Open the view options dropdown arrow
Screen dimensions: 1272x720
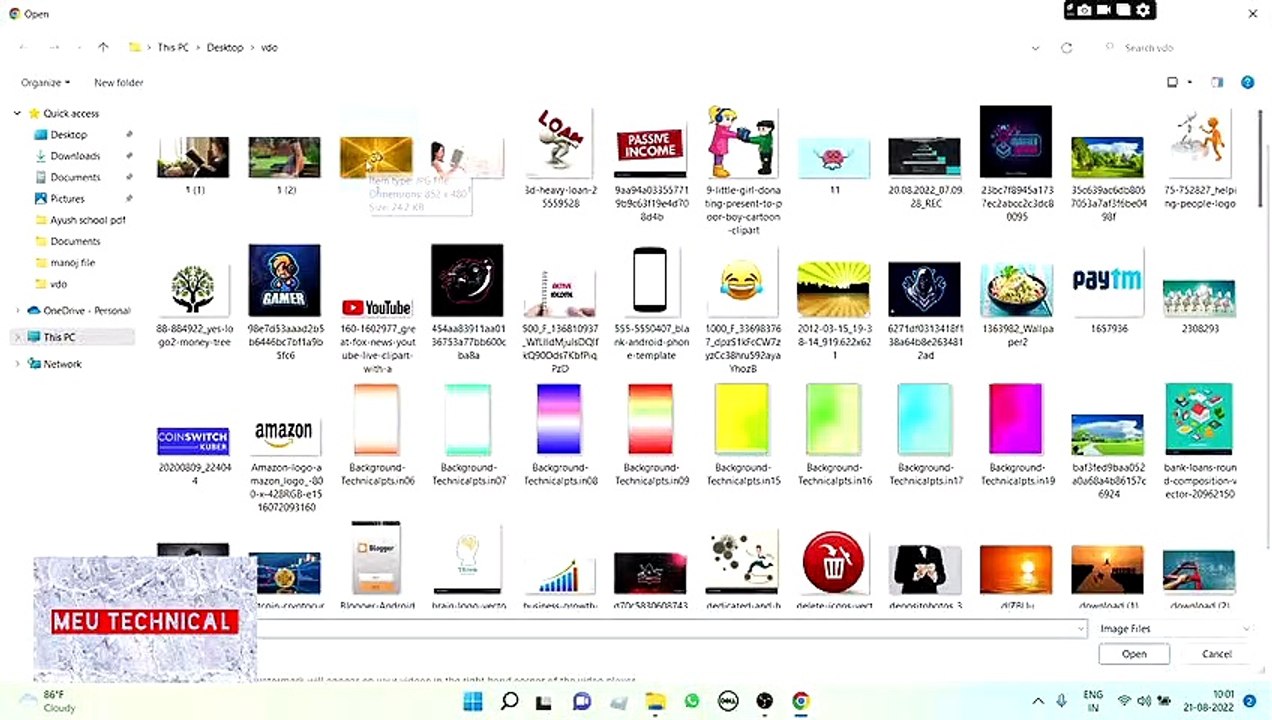pyautogui.click(x=1190, y=83)
